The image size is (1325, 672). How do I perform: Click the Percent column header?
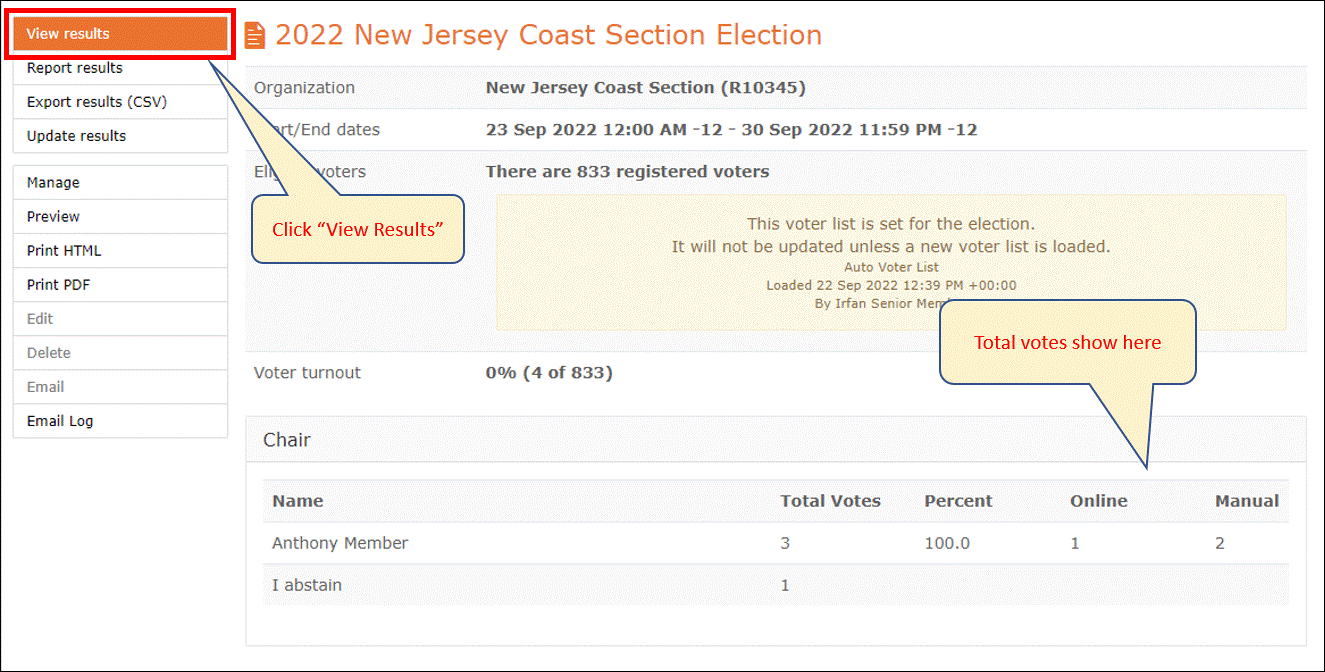click(x=958, y=501)
